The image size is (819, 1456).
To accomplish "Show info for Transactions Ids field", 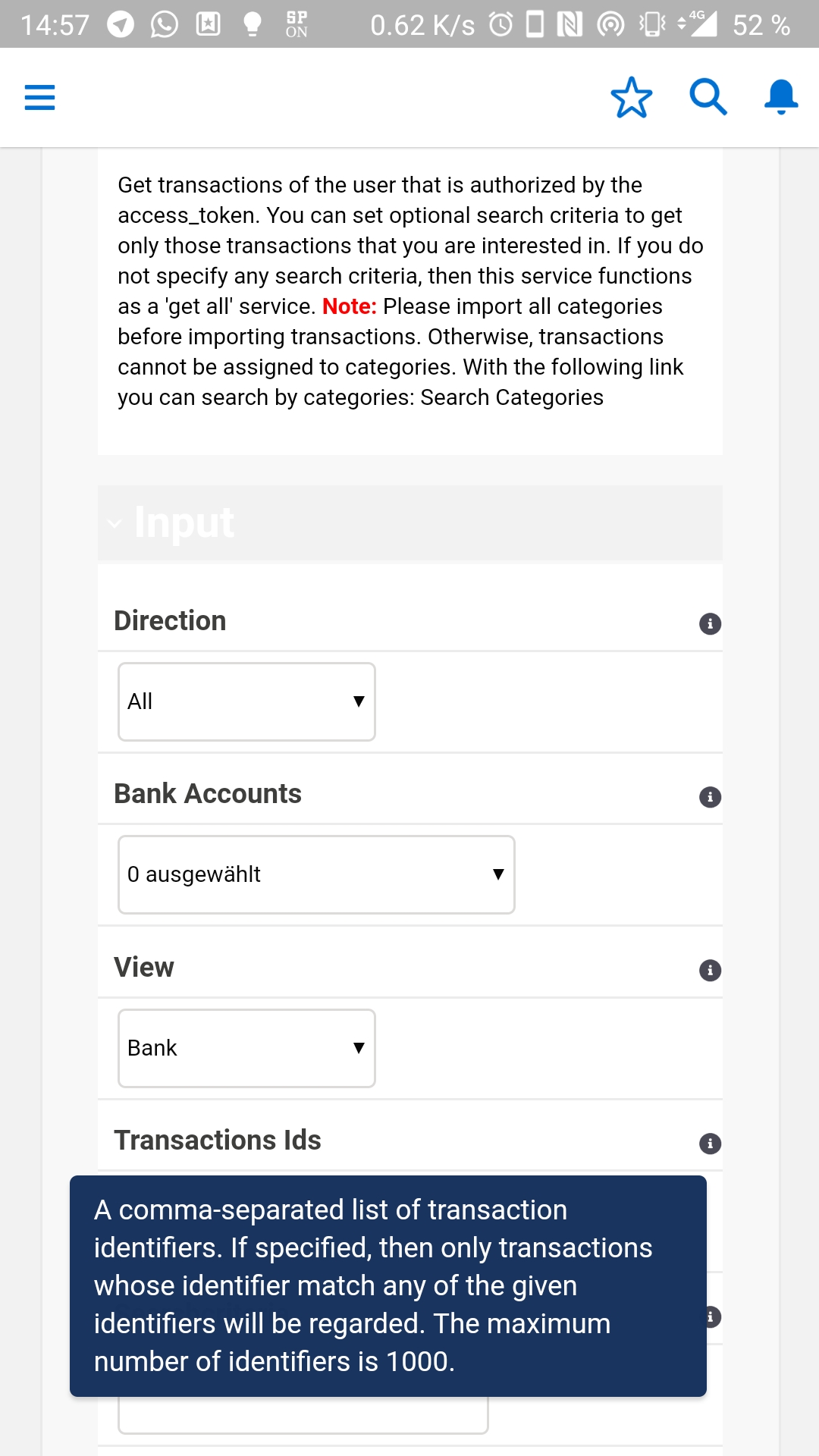I will 710,1143.
